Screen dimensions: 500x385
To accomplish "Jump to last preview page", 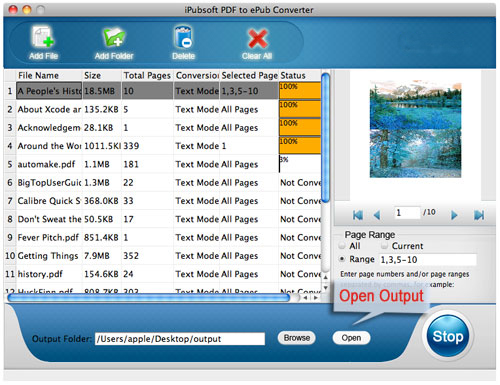I will [479, 215].
